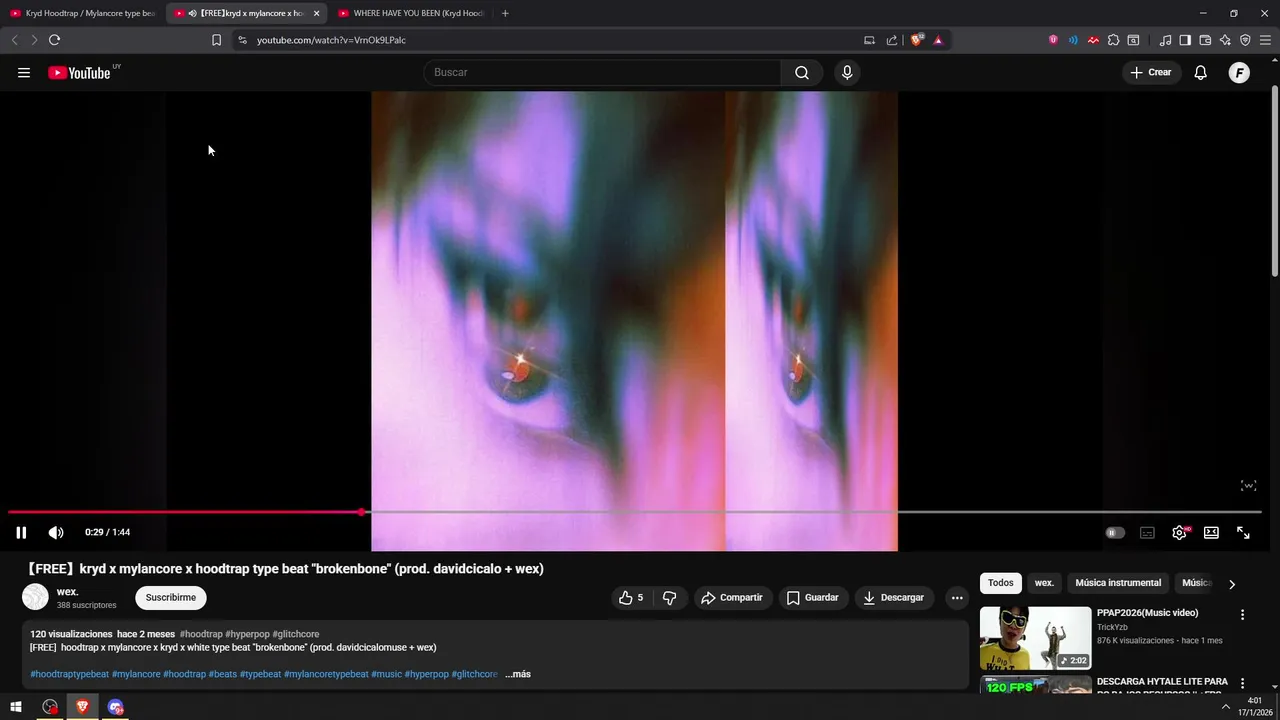1280x720 pixels.
Task: Select the Todos filter chip
Action: [x=1001, y=583]
